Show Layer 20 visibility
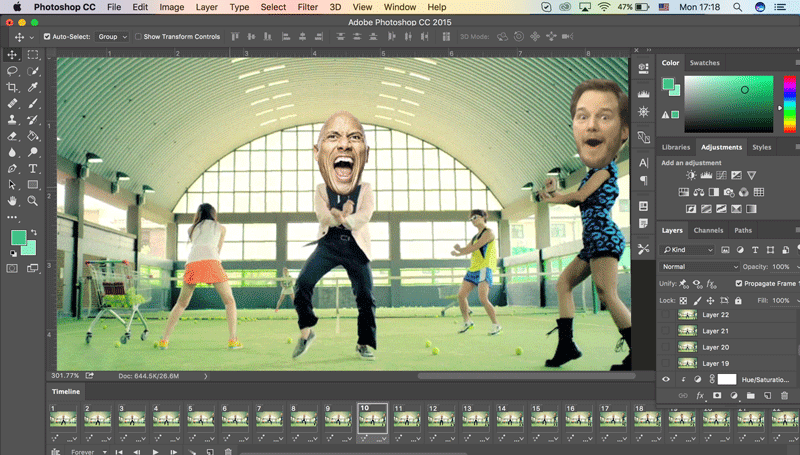 665,347
